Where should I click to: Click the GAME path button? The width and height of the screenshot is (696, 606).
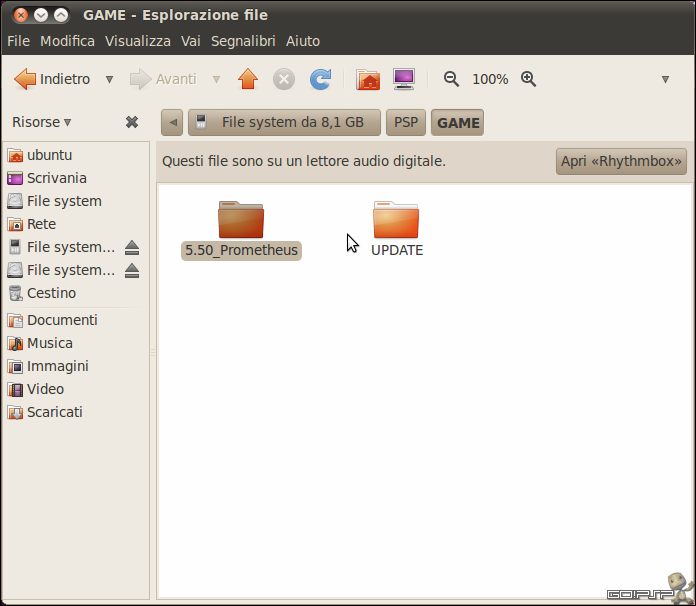(x=458, y=123)
